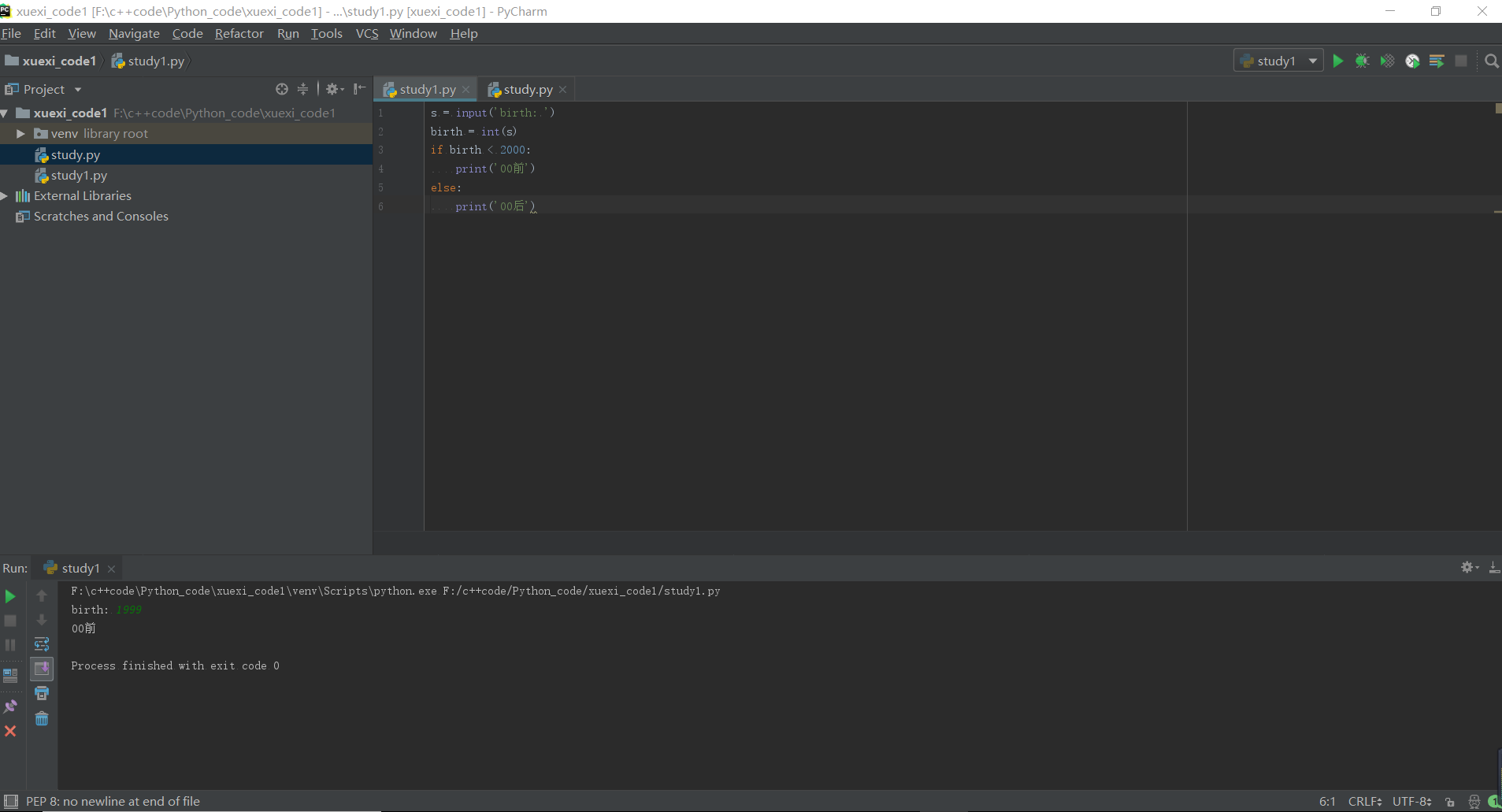
Task: Click 'Process finished with exit code 0' text
Action: point(175,666)
